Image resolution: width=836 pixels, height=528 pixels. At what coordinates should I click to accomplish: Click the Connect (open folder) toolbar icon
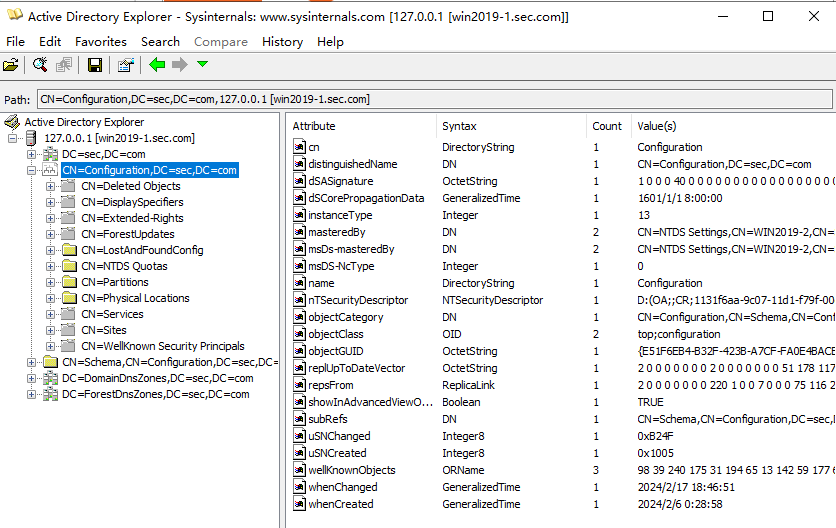pyautogui.click(x=11, y=65)
